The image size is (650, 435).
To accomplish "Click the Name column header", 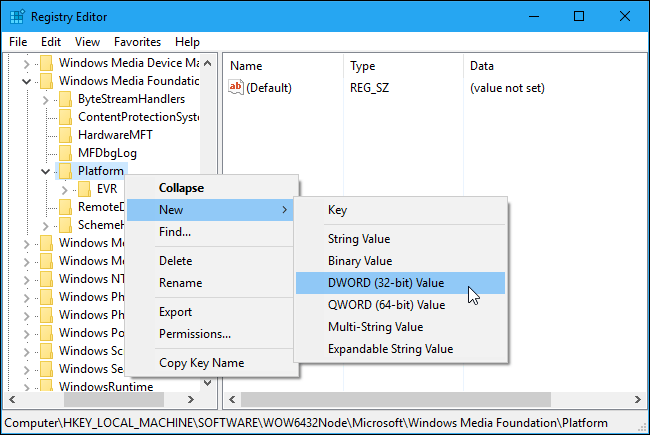I will click(246, 65).
